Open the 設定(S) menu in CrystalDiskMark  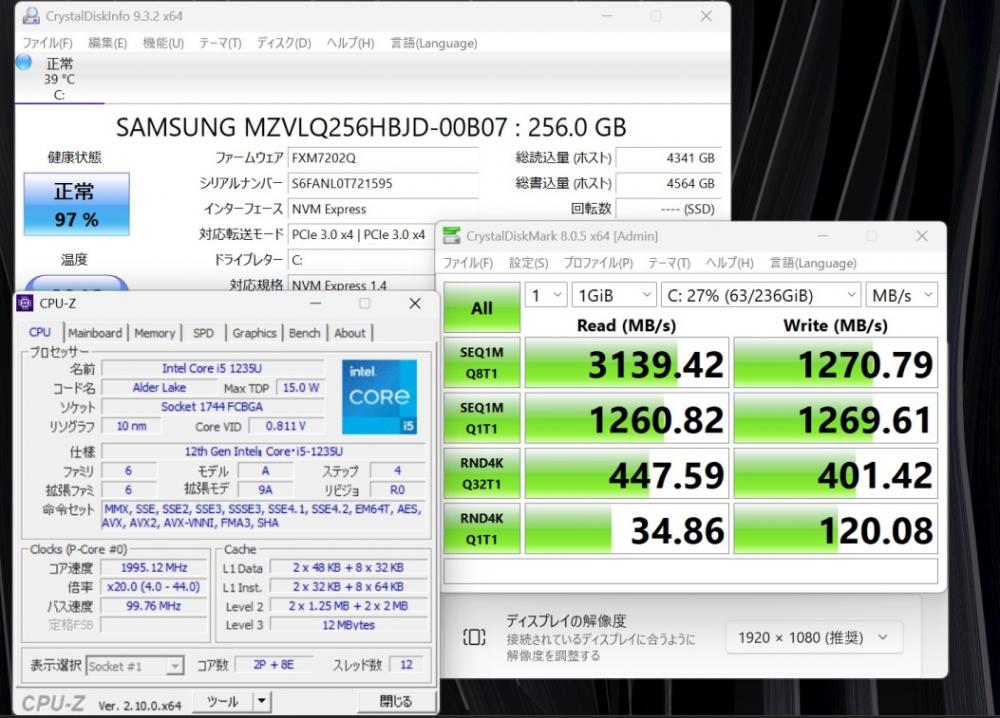[528, 263]
